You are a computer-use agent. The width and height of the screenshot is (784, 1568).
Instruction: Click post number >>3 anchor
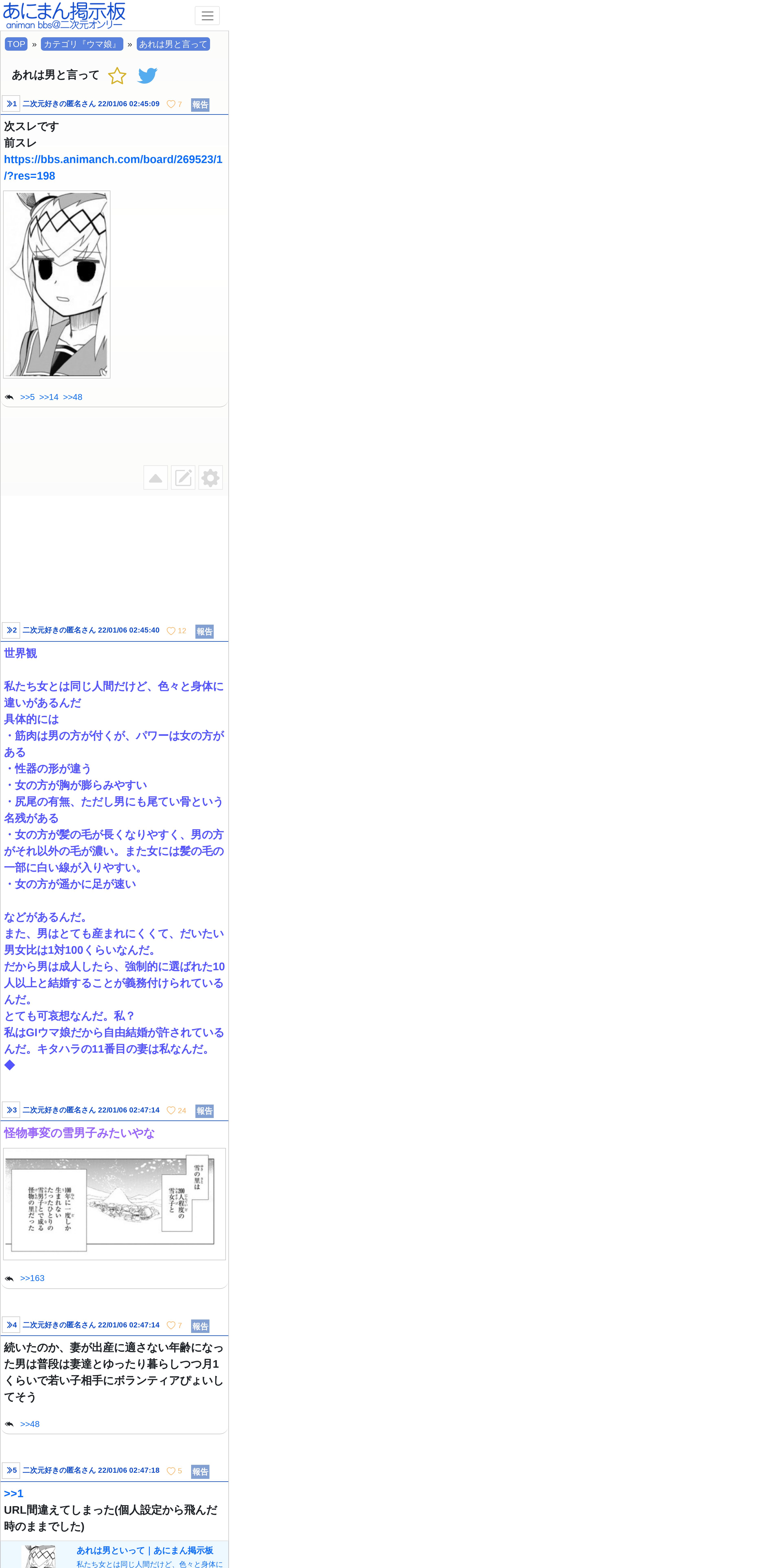pos(11,1110)
